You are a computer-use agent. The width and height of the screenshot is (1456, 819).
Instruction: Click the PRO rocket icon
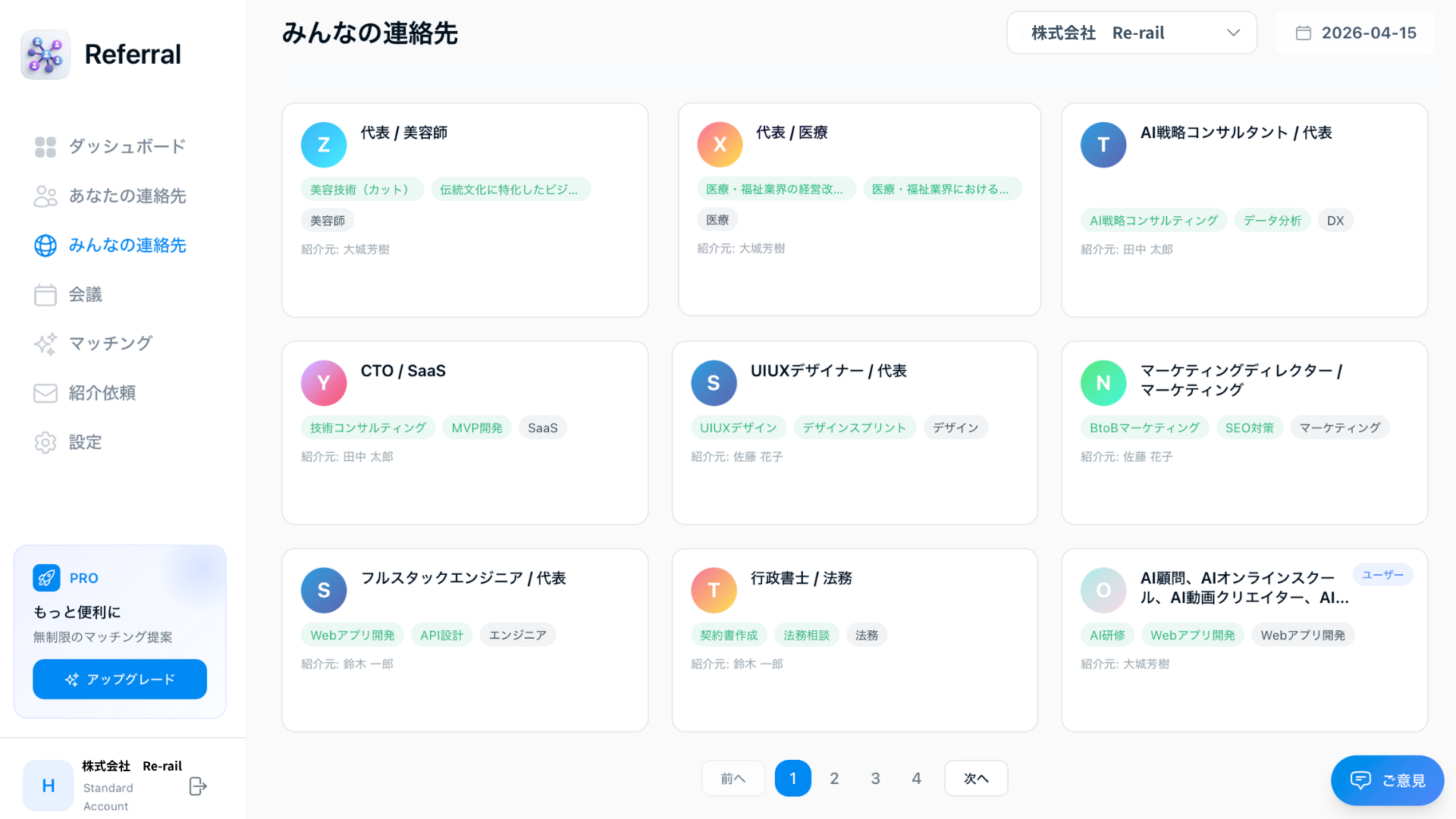tap(46, 578)
